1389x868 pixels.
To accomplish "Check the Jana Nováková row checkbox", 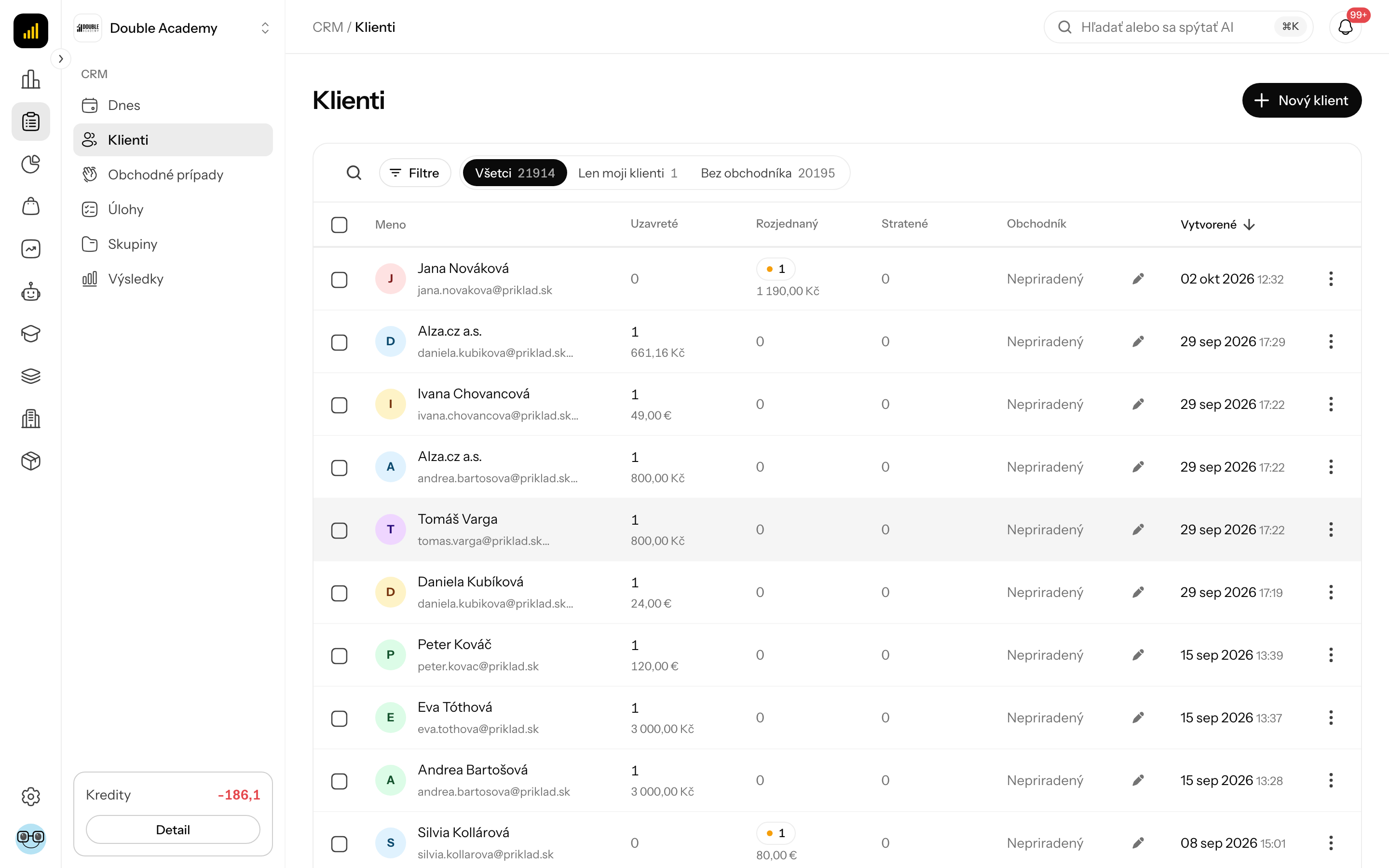I will click(x=339, y=280).
